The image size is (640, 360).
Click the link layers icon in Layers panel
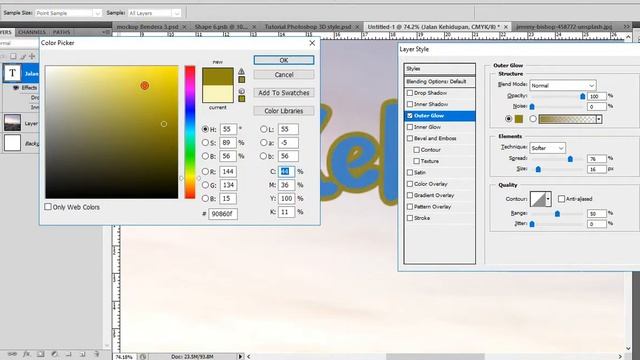click(x=12, y=354)
